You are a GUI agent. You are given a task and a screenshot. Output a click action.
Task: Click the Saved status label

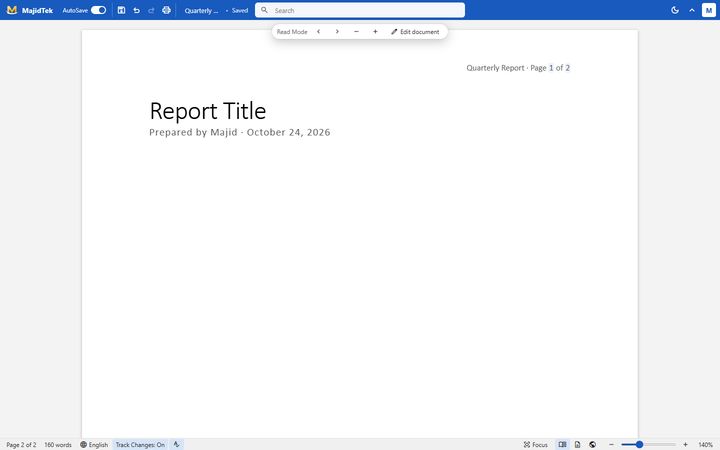pos(240,11)
